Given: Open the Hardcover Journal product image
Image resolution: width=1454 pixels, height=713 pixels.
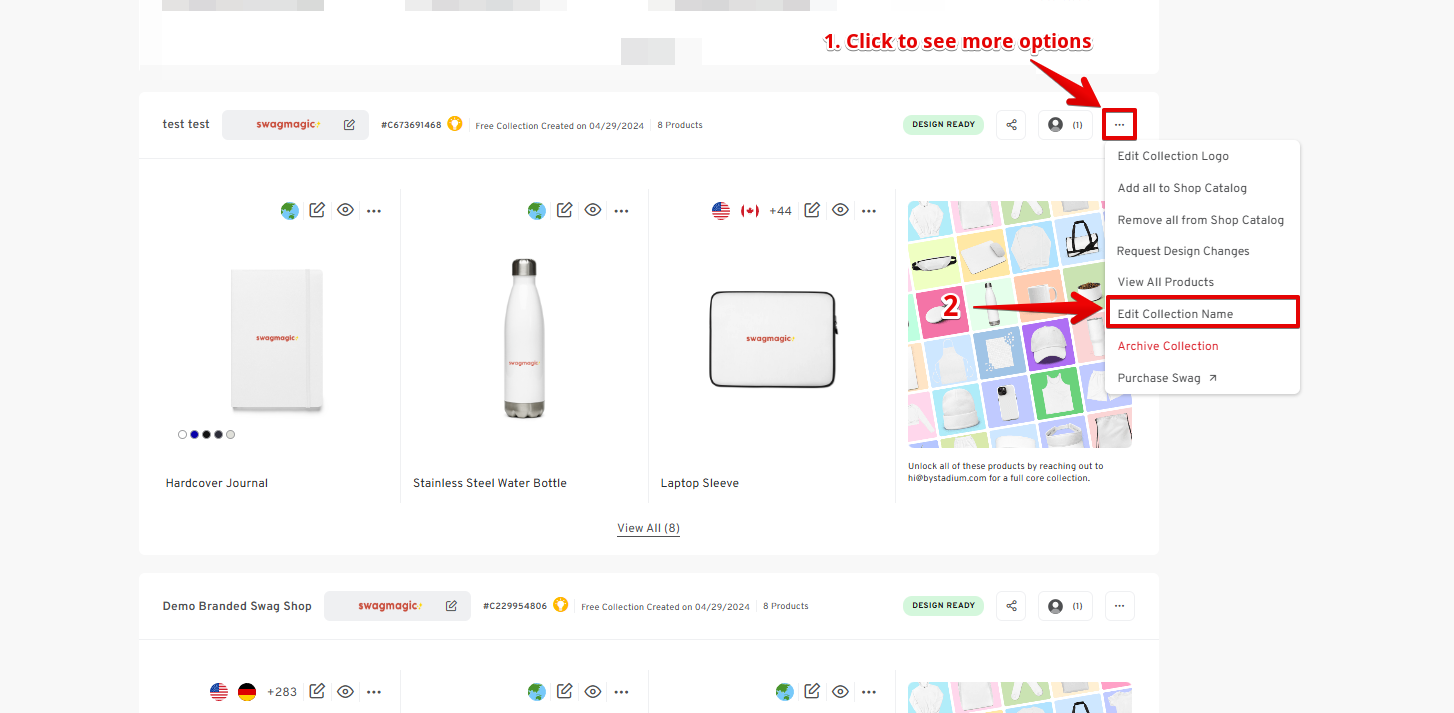Looking at the screenshot, I should pos(276,338).
